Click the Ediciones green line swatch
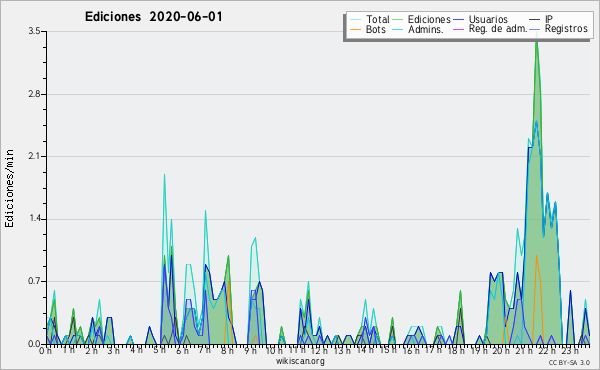 (398, 20)
